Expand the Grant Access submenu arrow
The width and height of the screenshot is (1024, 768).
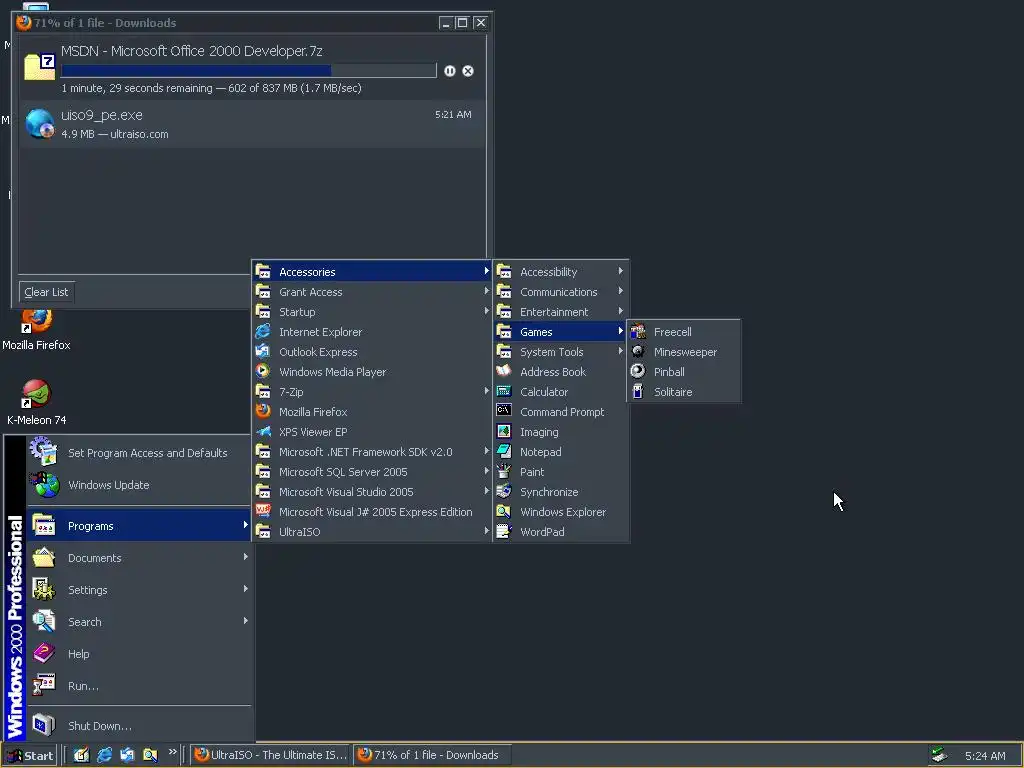click(x=486, y=291)
